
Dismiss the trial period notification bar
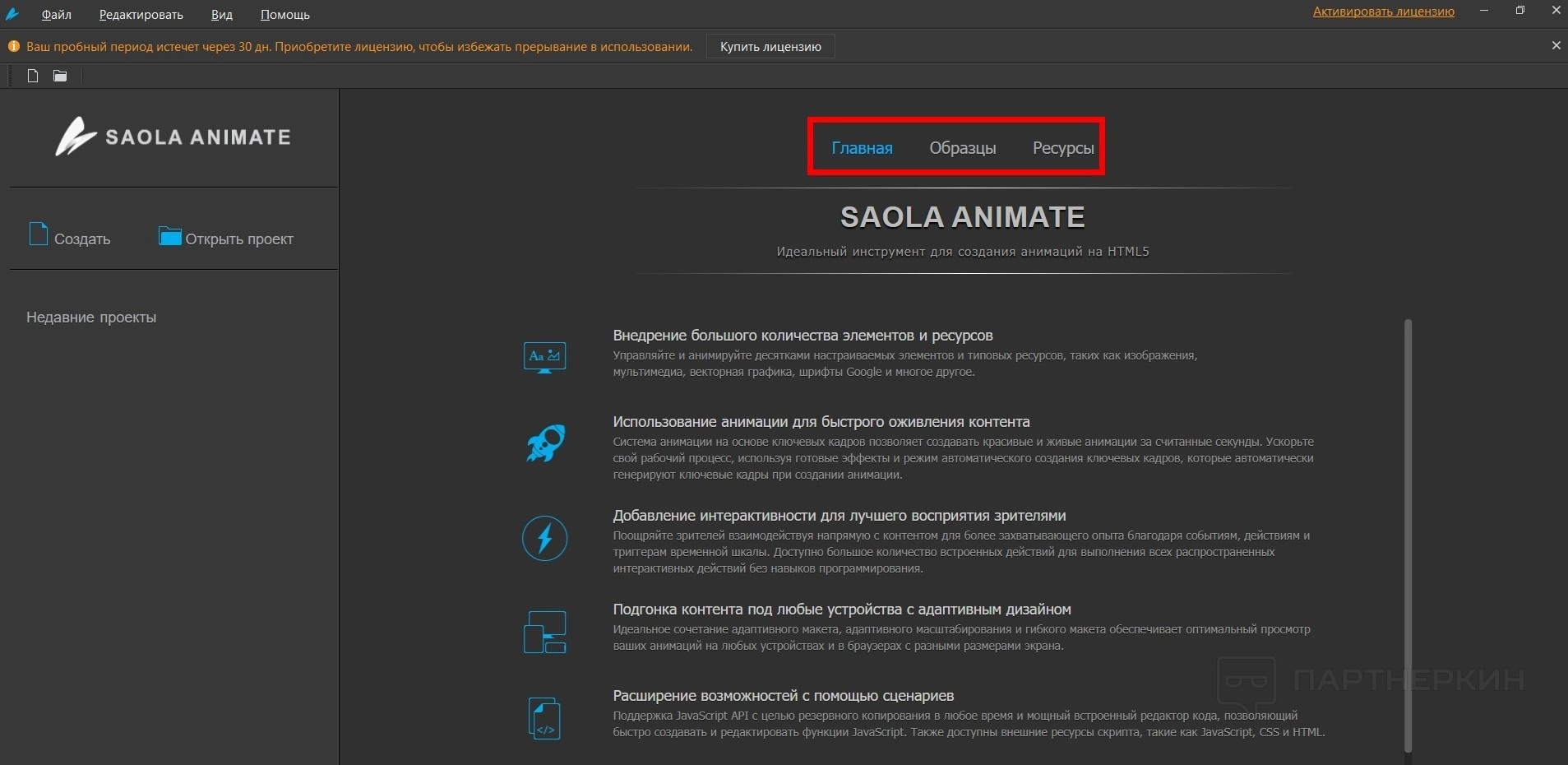pos(1556,46)
